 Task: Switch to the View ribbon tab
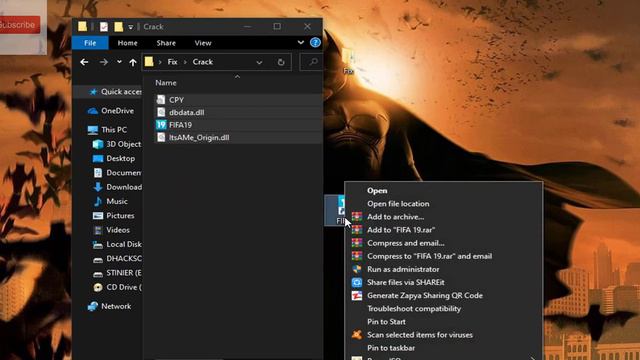[x=203, y=43]
